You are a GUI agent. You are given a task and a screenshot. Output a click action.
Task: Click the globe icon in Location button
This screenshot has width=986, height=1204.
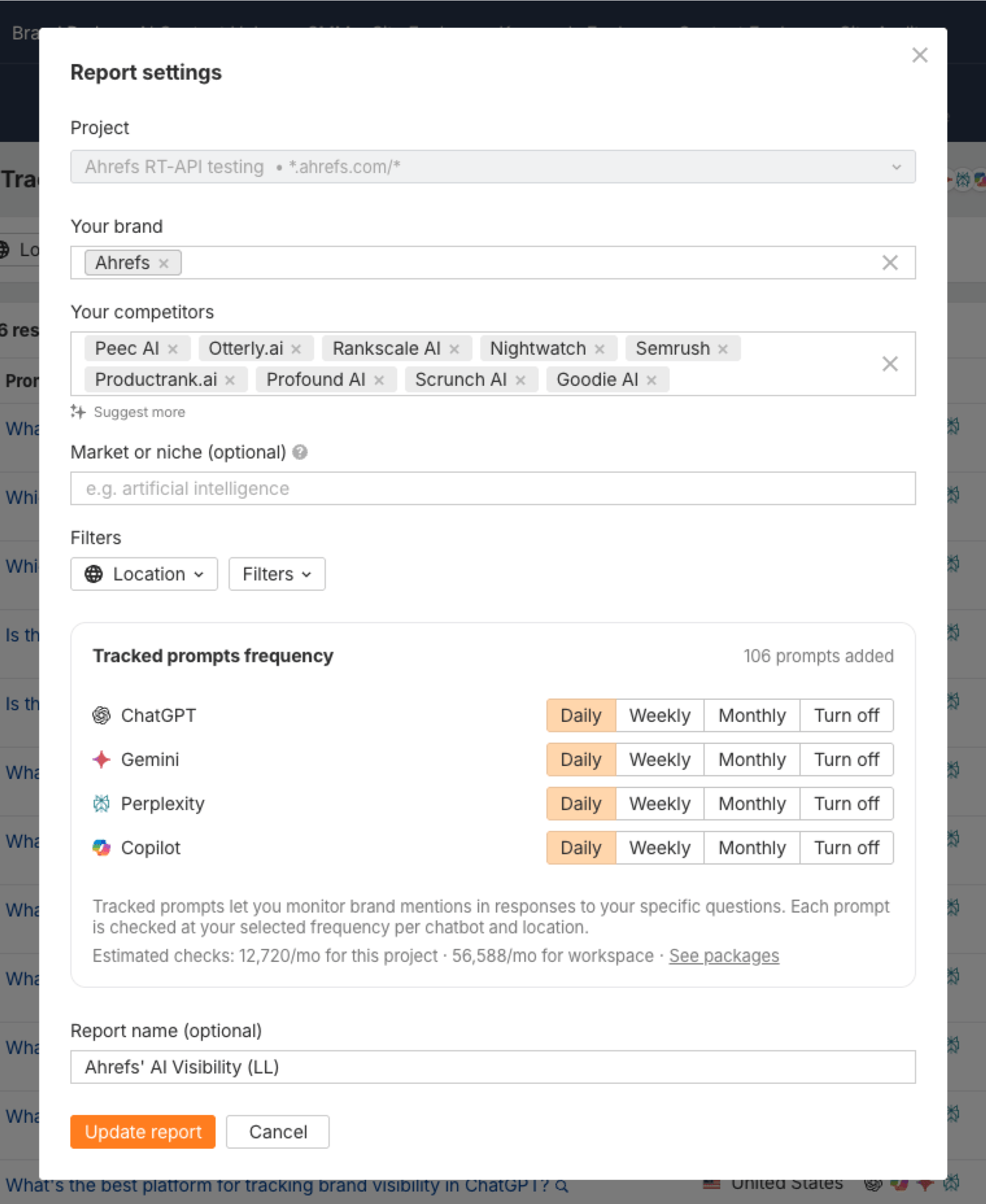pos(94,574)
